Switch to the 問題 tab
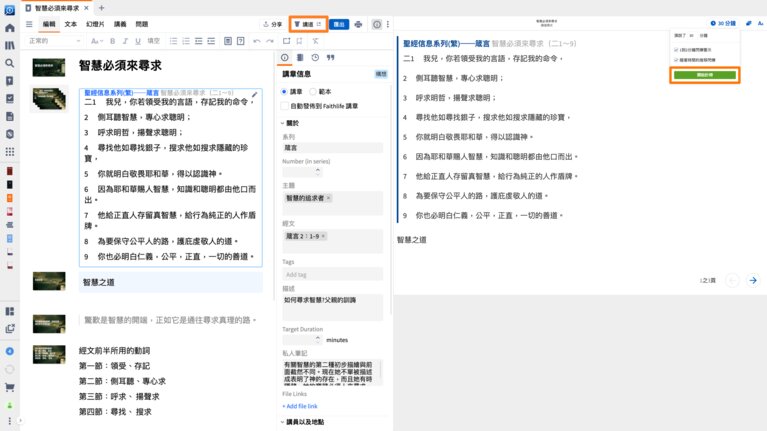Image resolution: width=767 pixels, height=431 pixels. point(141,24)
